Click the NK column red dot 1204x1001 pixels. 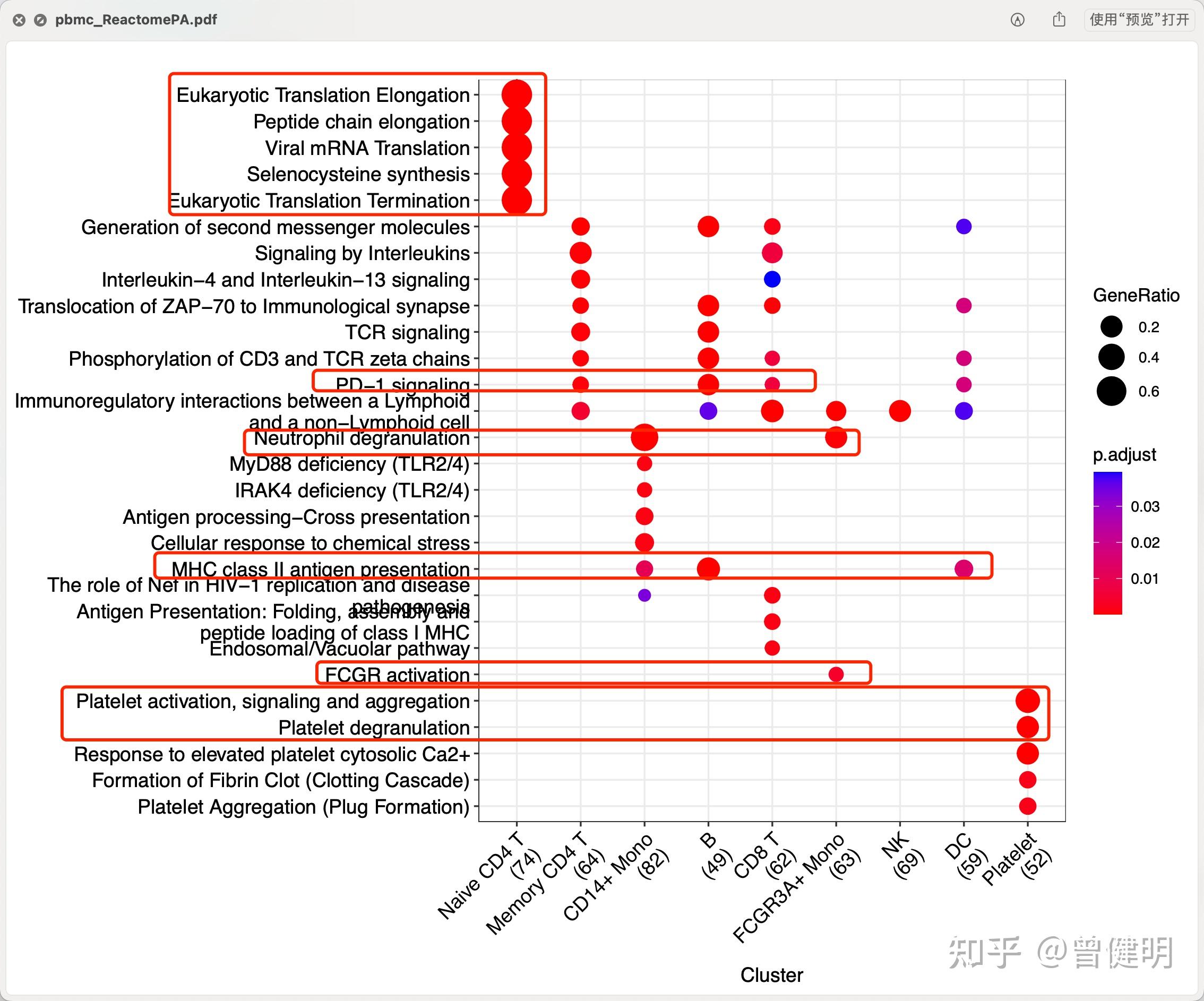900,410
